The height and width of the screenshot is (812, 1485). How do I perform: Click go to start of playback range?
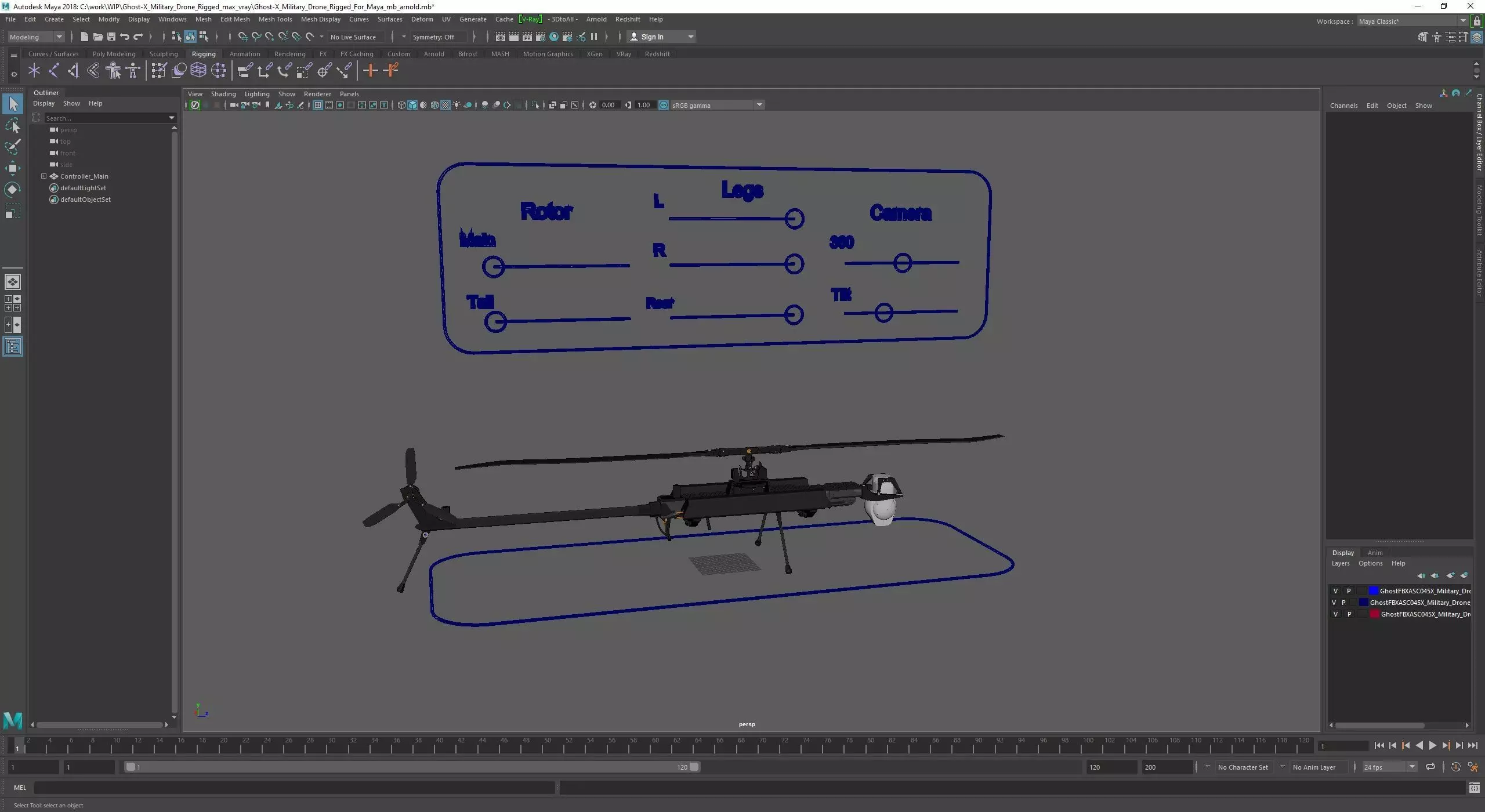click(x=1379, y=746)
